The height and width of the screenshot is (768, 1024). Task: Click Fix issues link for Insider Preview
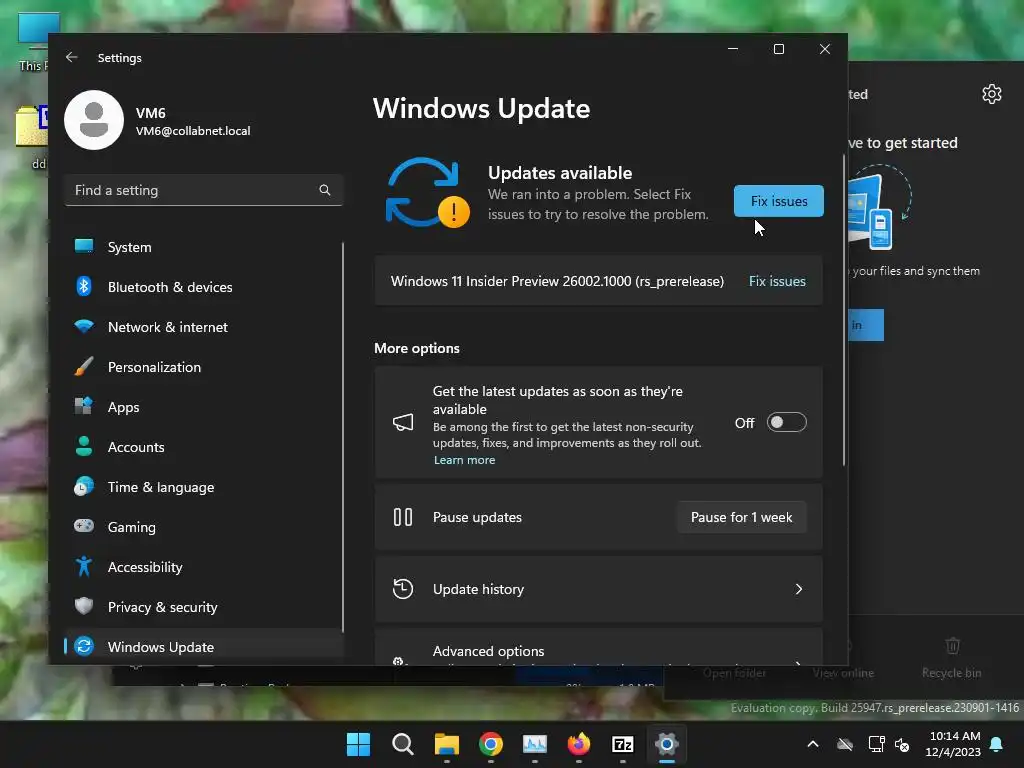(777, 281)
